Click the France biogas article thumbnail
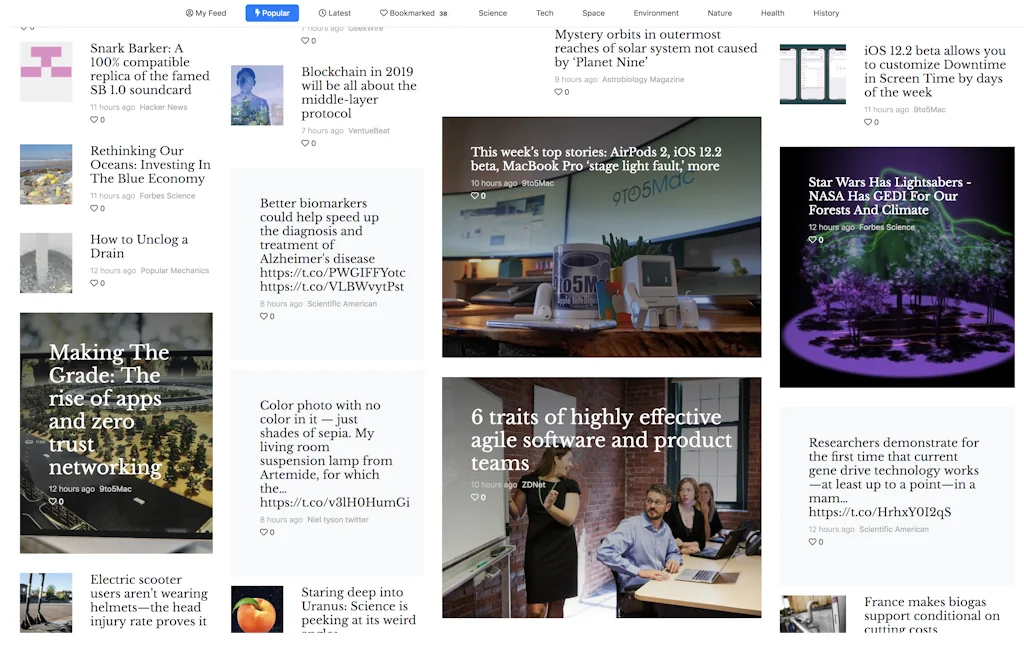Screen dimensions: 1024x646 coord(812,614)
